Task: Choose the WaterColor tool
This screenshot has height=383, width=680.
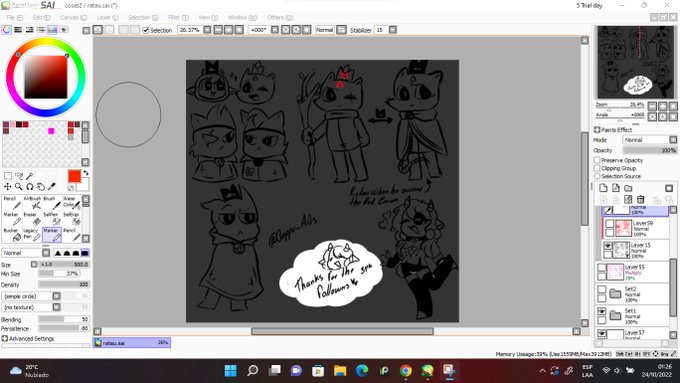Action: point(71,202)
